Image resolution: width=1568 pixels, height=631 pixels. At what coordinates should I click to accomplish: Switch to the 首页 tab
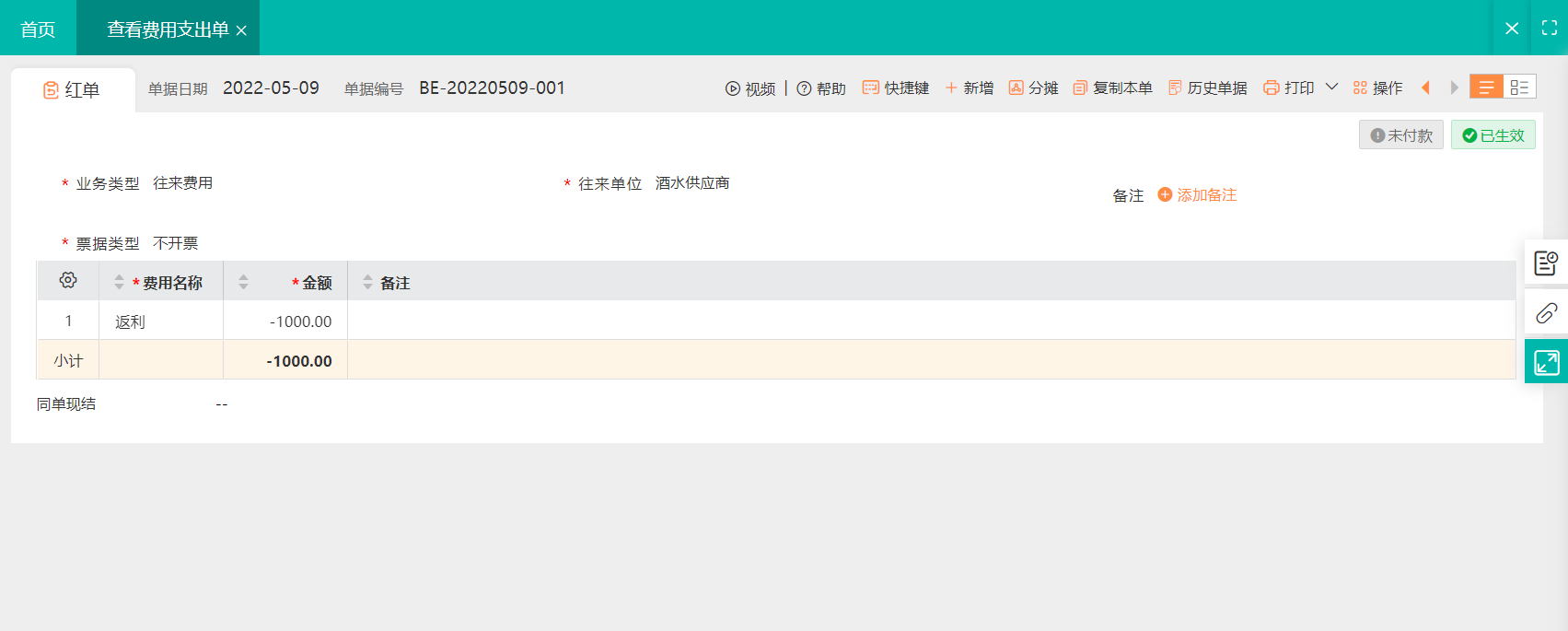click(38, 29)
